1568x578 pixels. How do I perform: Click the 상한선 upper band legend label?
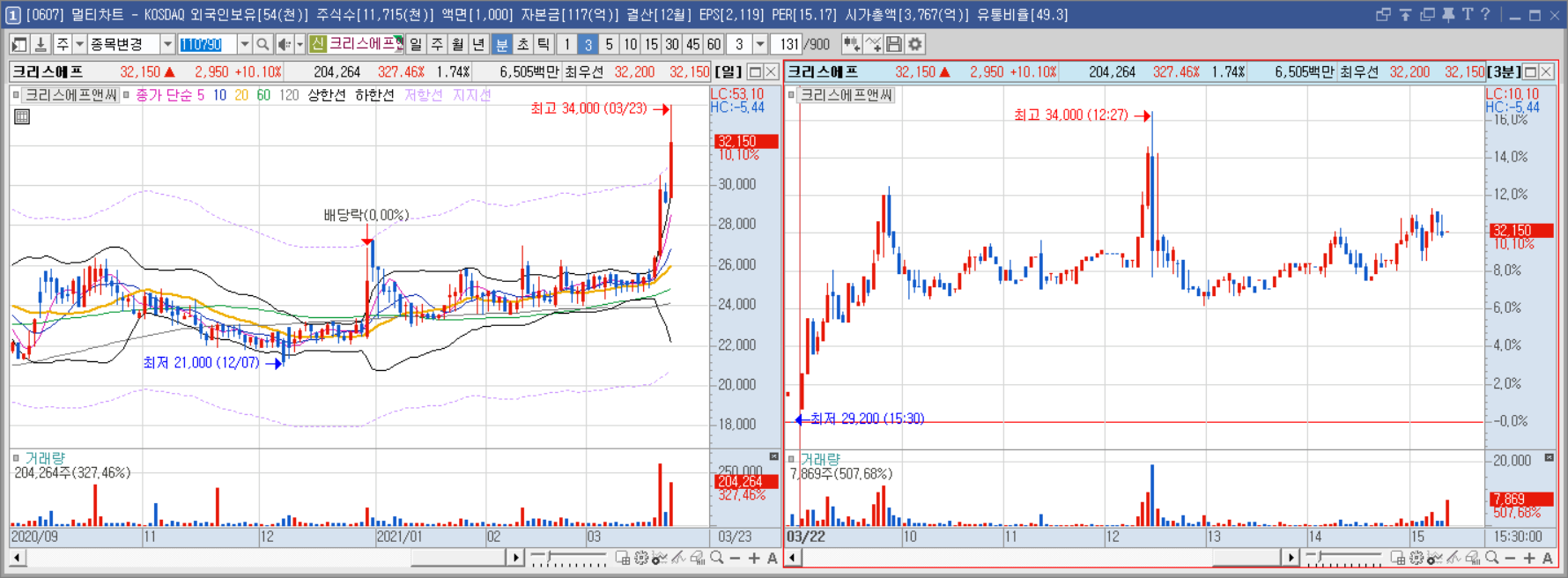point(327,95)
